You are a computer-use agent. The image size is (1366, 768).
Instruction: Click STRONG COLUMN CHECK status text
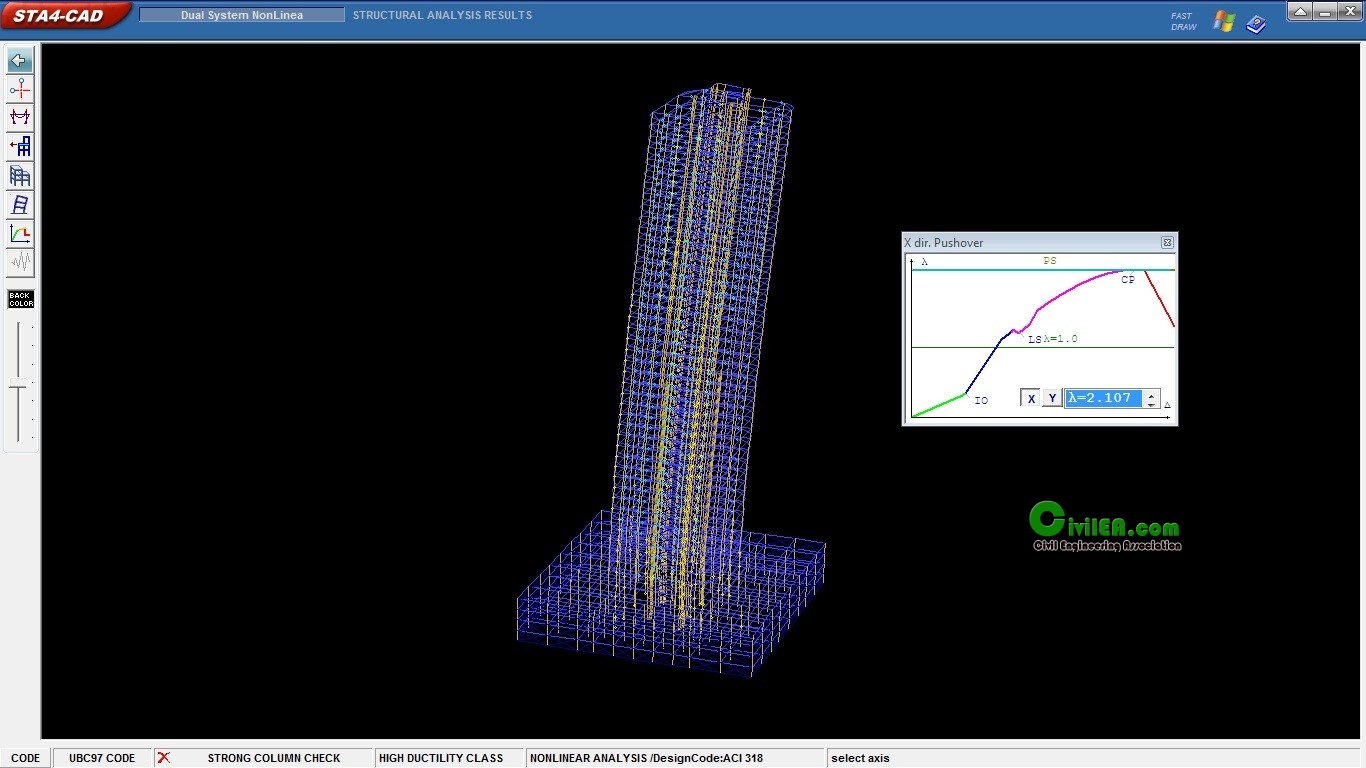274,758
